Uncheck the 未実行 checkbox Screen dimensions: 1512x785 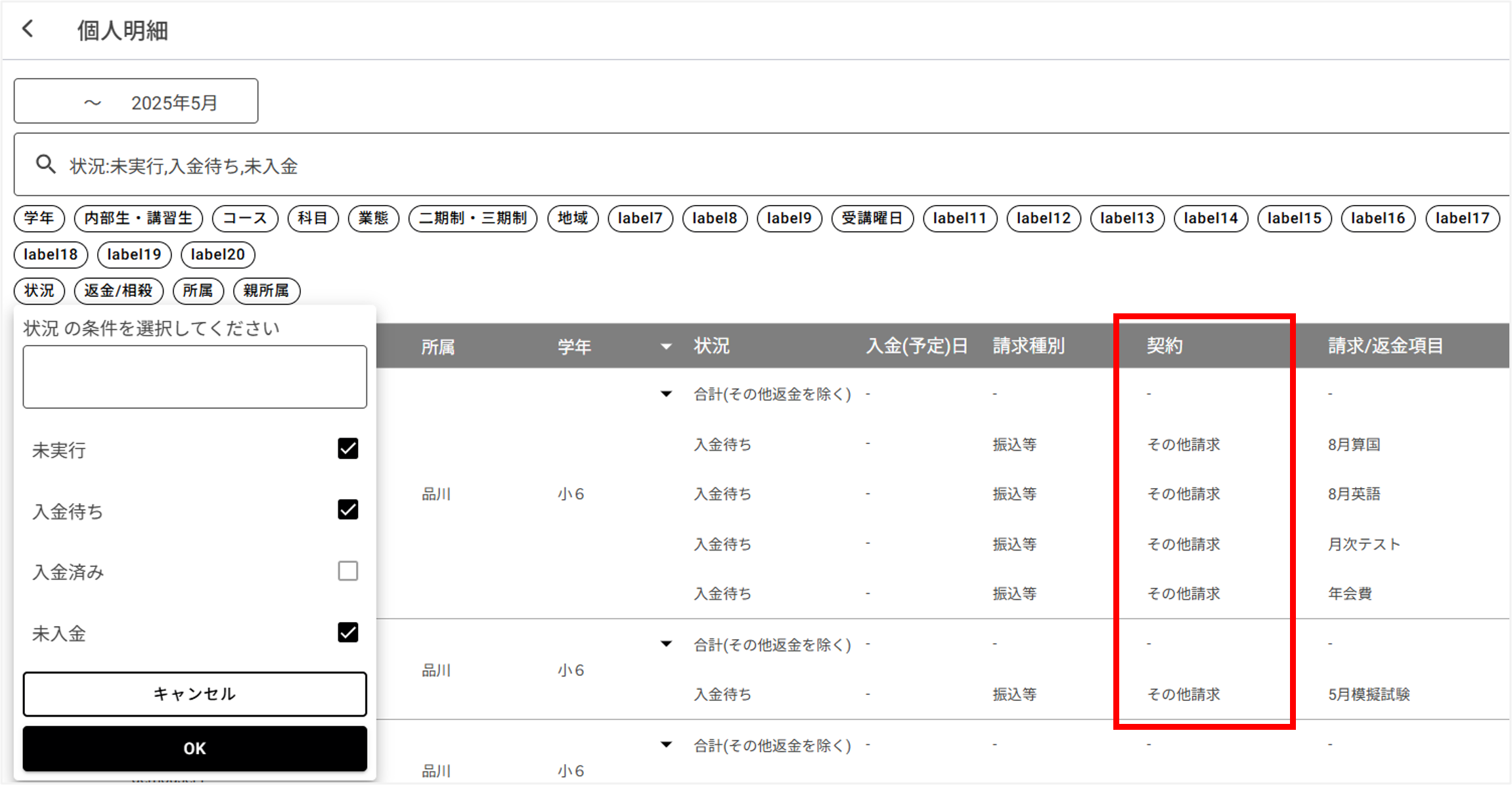tap(347, 449)
